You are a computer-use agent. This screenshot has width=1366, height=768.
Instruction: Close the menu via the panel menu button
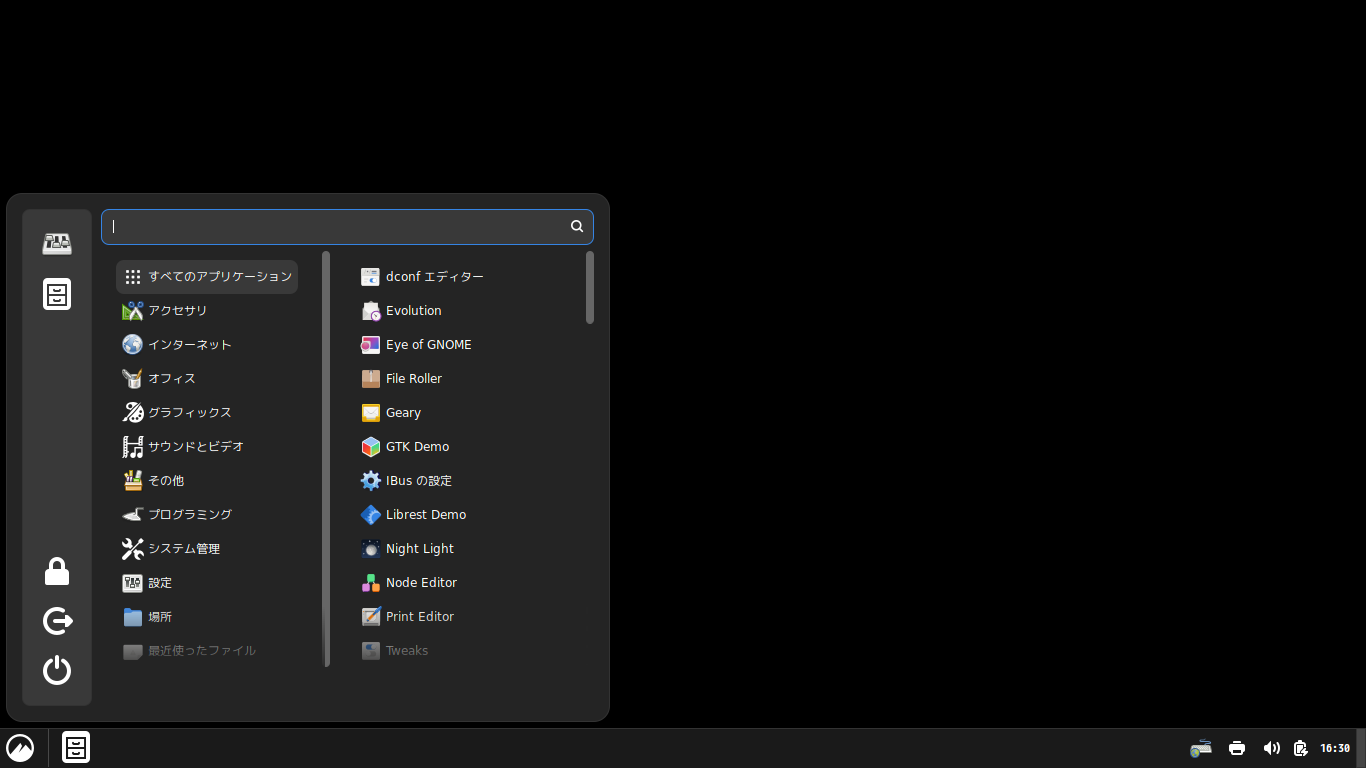[x=20, y=748]
